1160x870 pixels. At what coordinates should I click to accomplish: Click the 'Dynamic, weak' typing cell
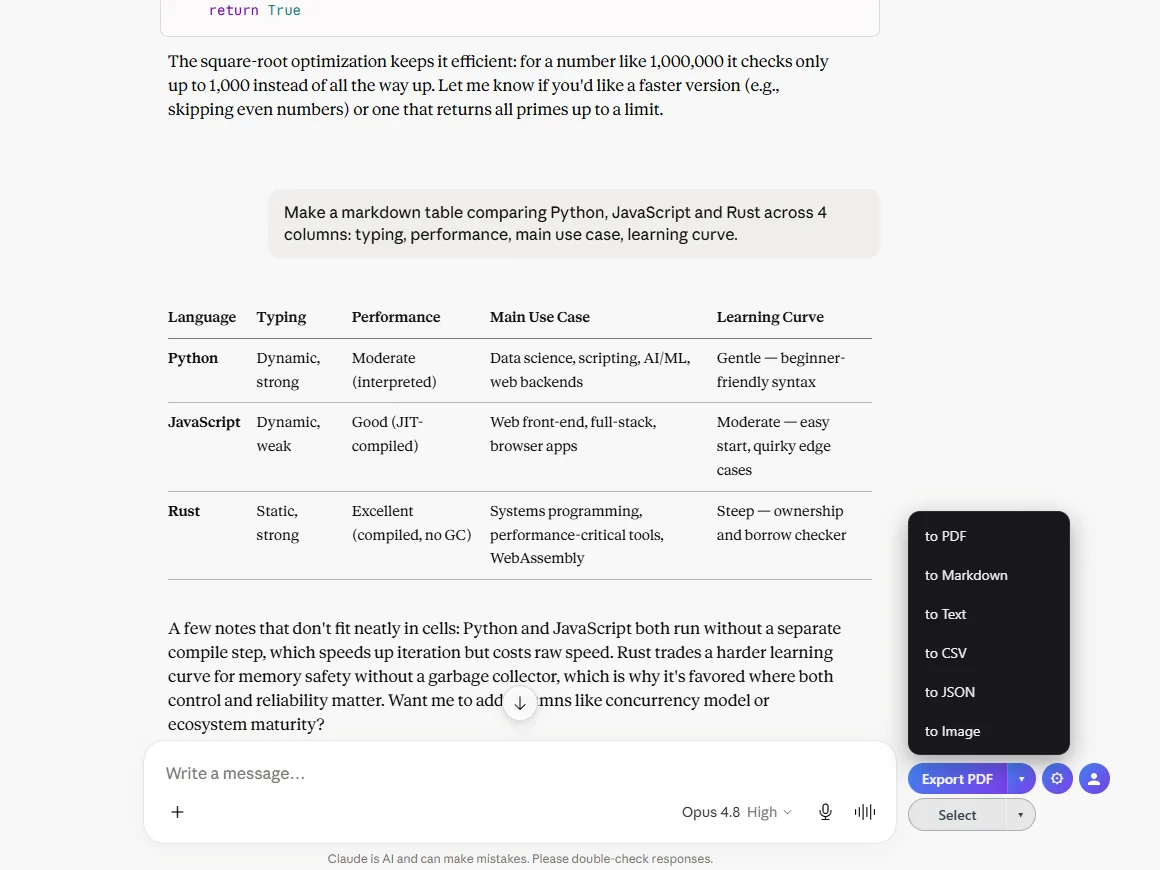289,434
